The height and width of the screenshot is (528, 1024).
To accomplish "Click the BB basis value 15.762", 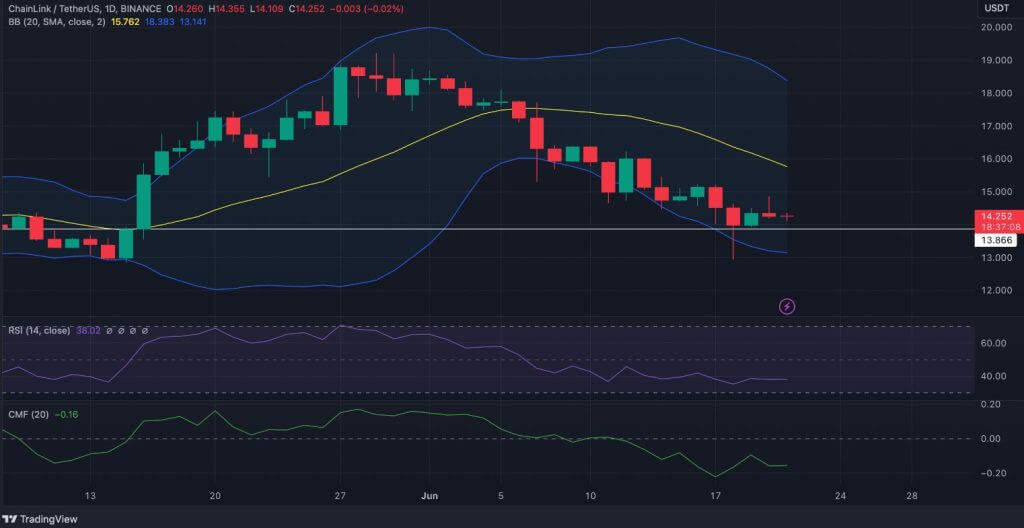I will click(x=126, y=22).
